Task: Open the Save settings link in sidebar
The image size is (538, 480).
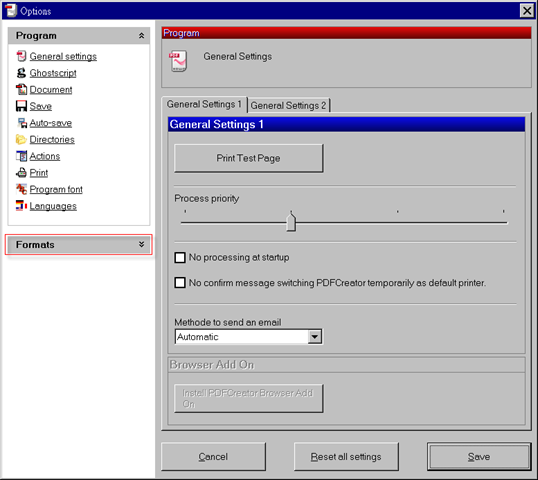Action: click(40, 106)
